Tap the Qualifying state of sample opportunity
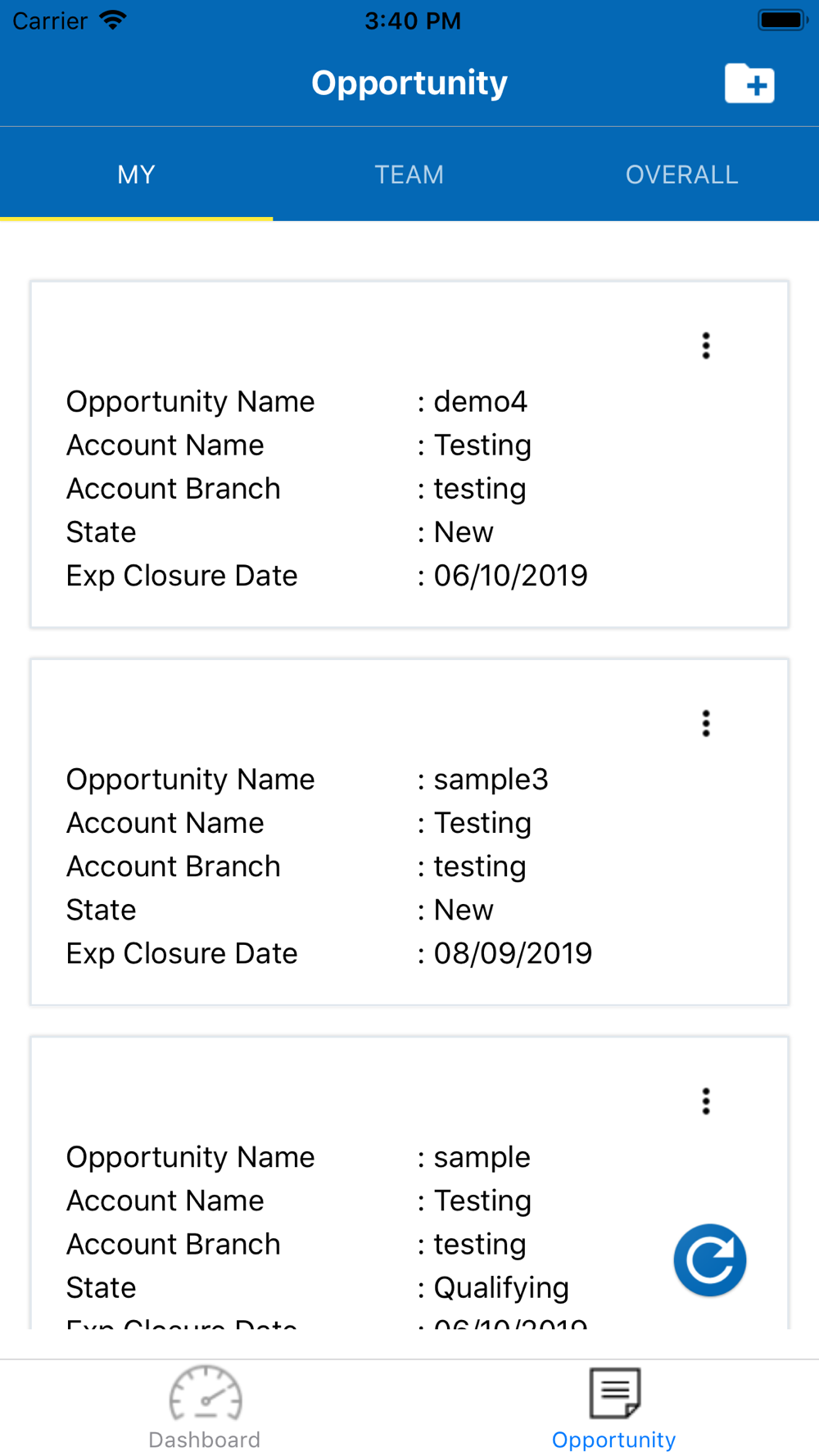The width and height of the screenshot is (819, 1456). 500,1287
